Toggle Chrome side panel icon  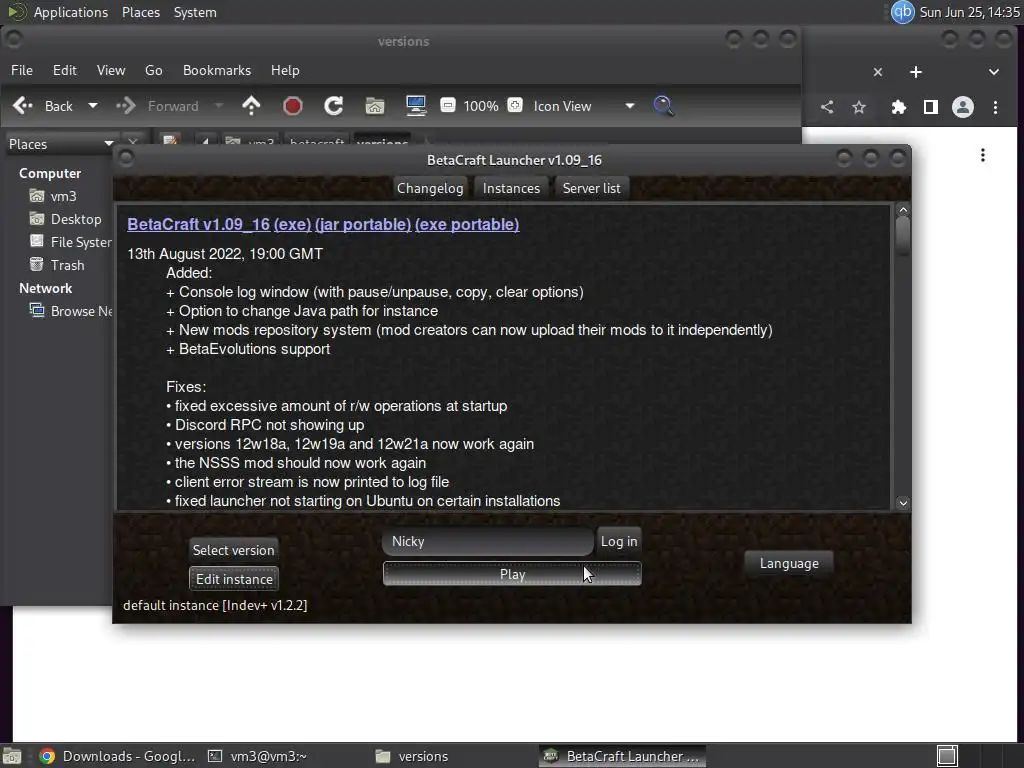pos(931,107)
